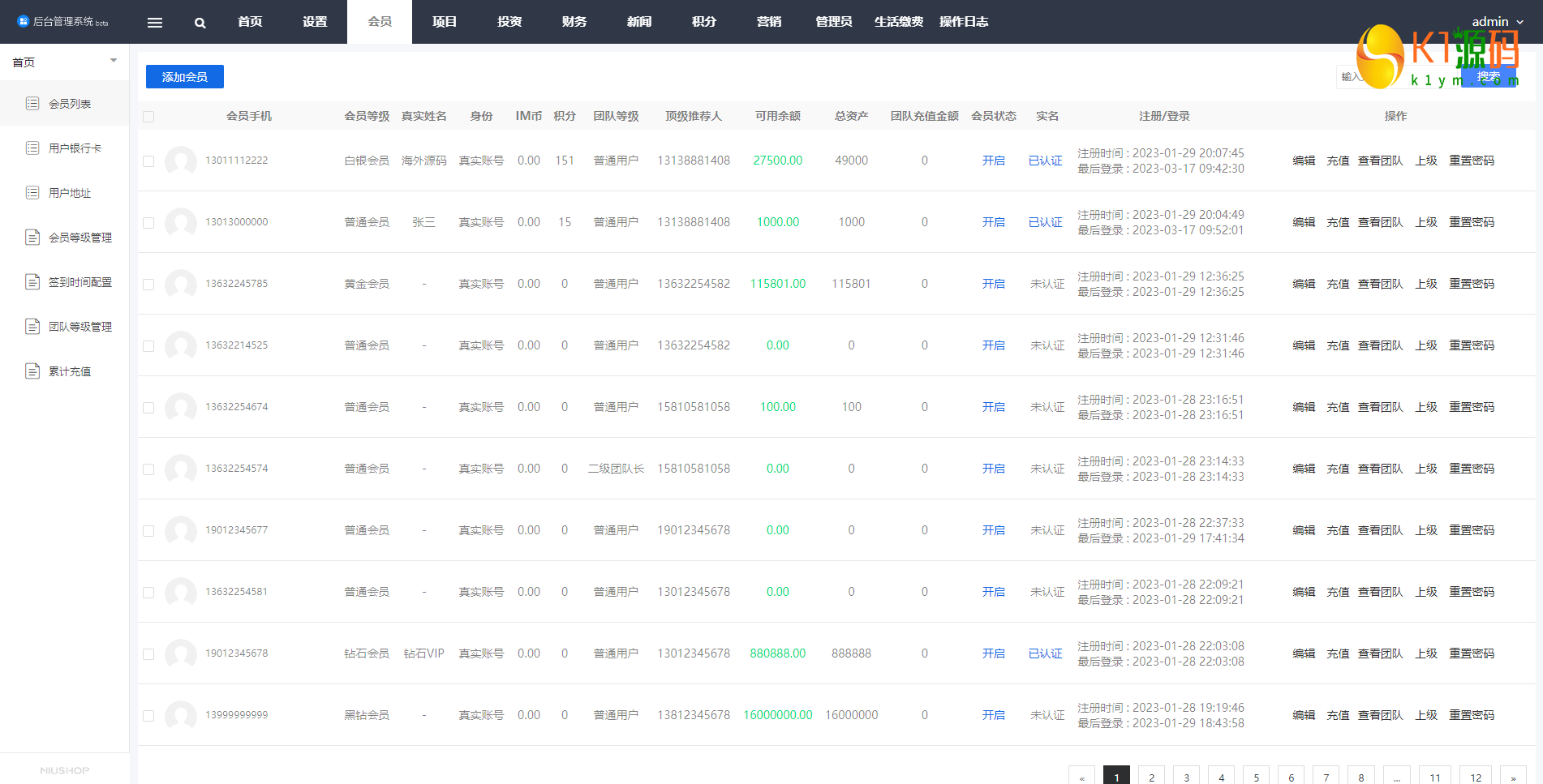Click the document icon next to 团队等级管理
This screenshot has width=1543, height=784.
pyautogui.click(x=32, y=326)
